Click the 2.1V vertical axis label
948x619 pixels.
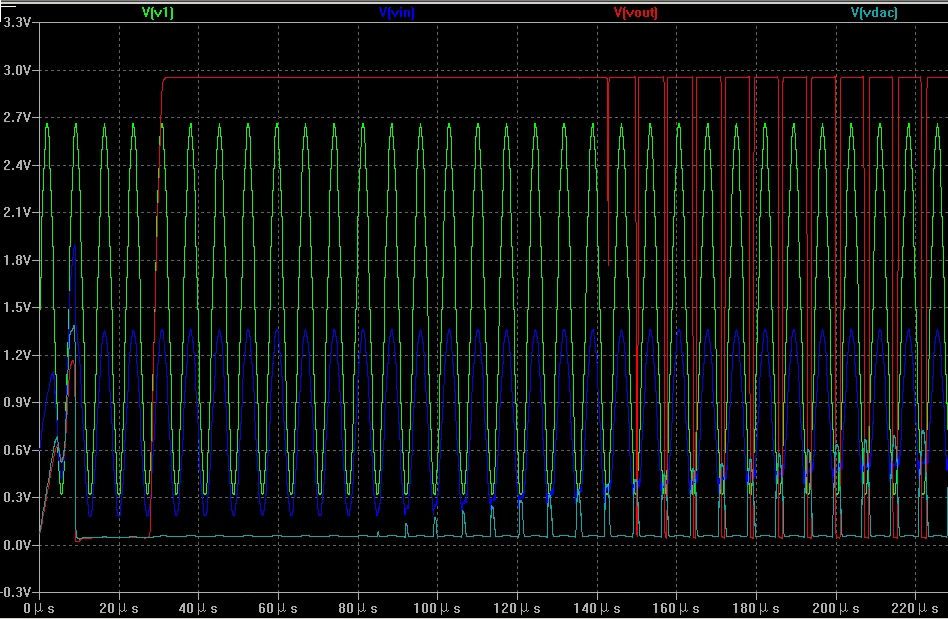coord(17,212)
